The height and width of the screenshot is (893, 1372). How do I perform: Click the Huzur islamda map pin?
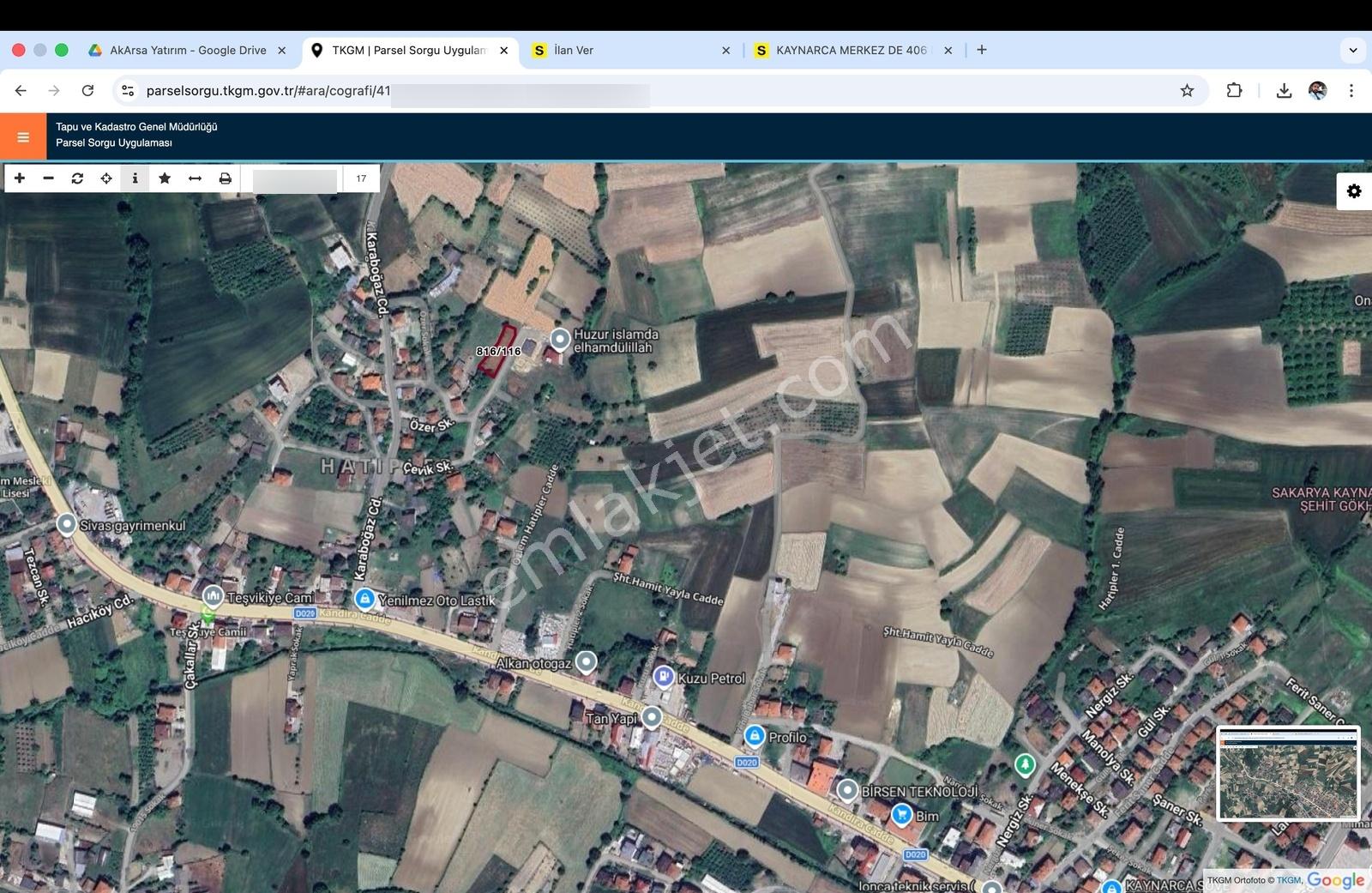coord(560,340)
